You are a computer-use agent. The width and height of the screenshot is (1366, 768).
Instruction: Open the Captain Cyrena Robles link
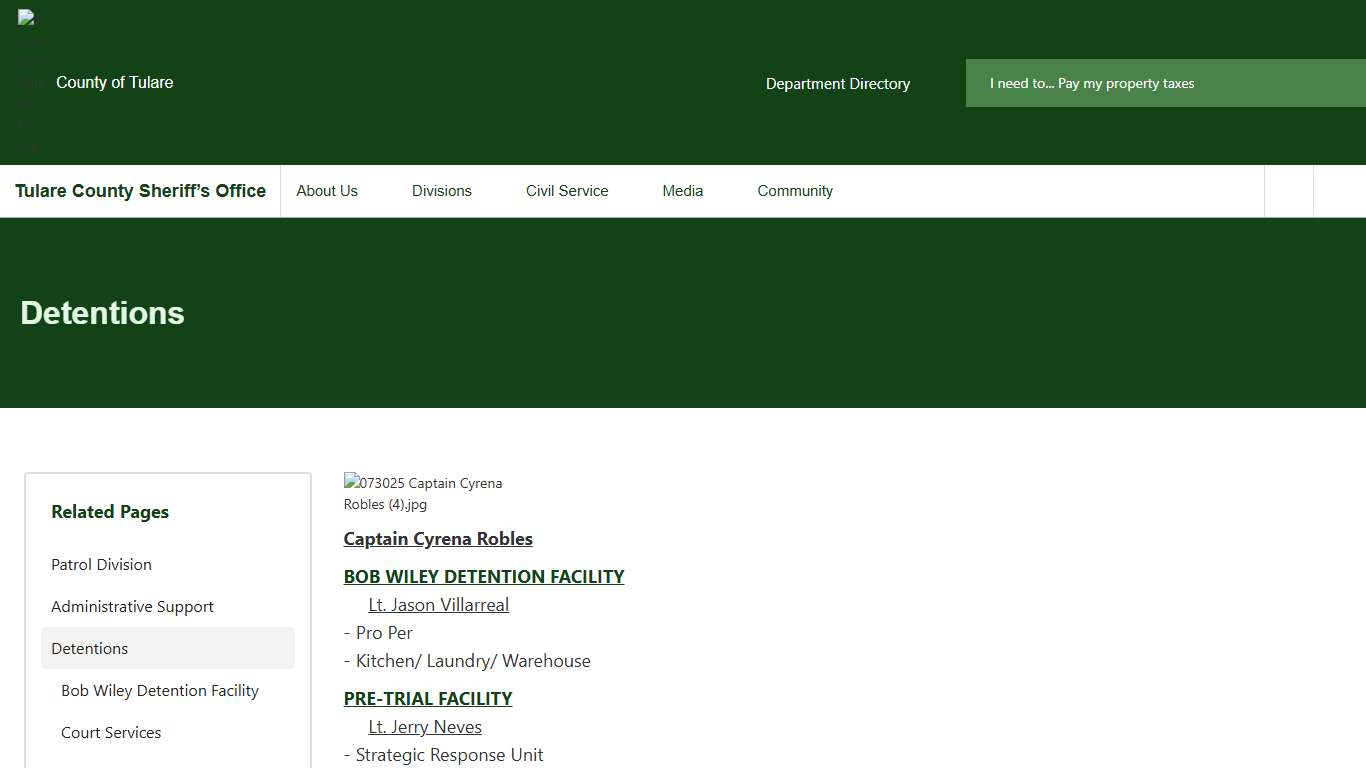point(438,538)
